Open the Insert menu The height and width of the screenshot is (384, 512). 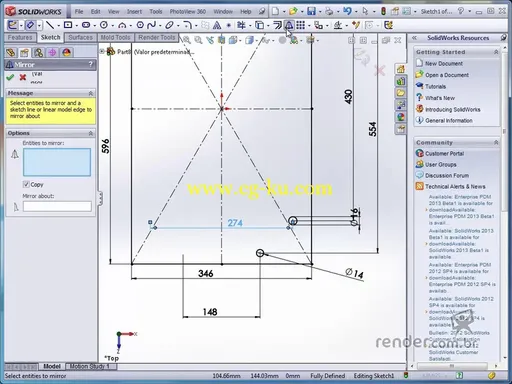[134, 11]
